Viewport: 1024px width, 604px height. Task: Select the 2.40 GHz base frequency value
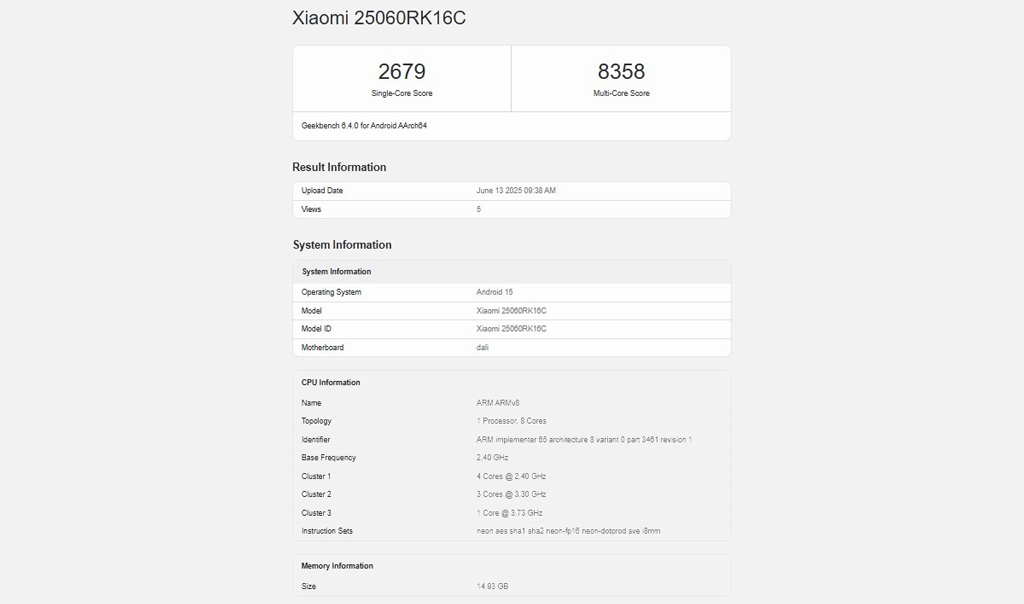(x=492, y=458)
